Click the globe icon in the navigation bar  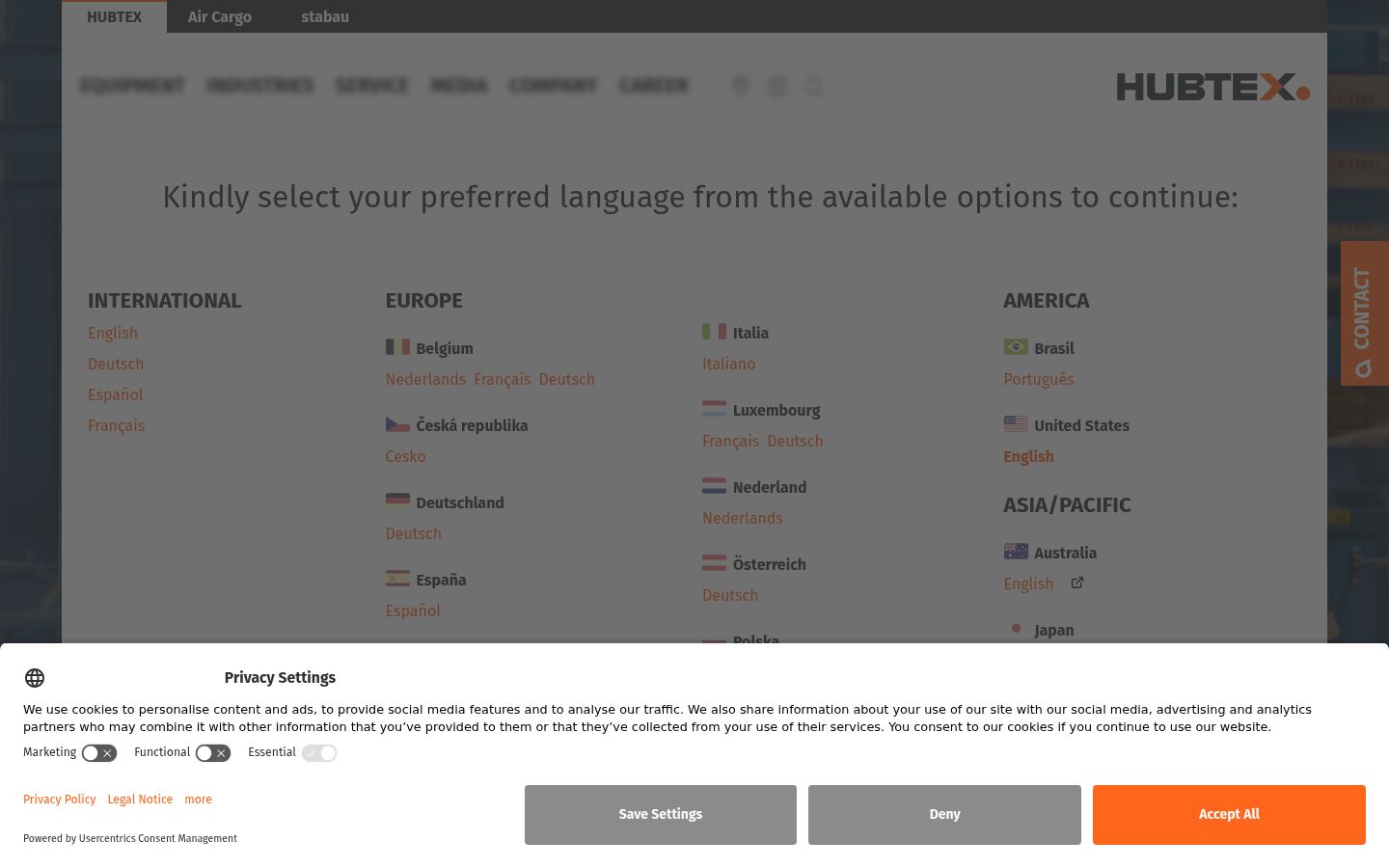777,87
